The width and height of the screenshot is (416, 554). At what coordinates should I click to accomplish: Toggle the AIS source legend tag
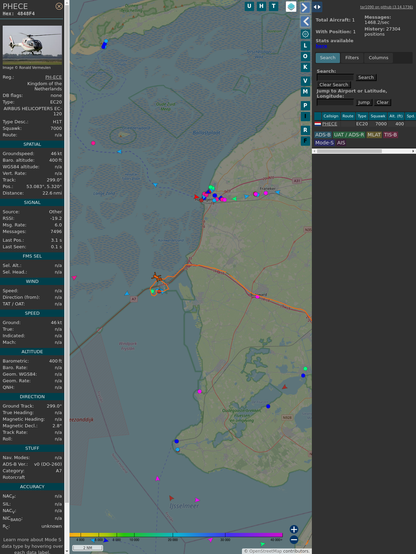(x=341, y=143)
